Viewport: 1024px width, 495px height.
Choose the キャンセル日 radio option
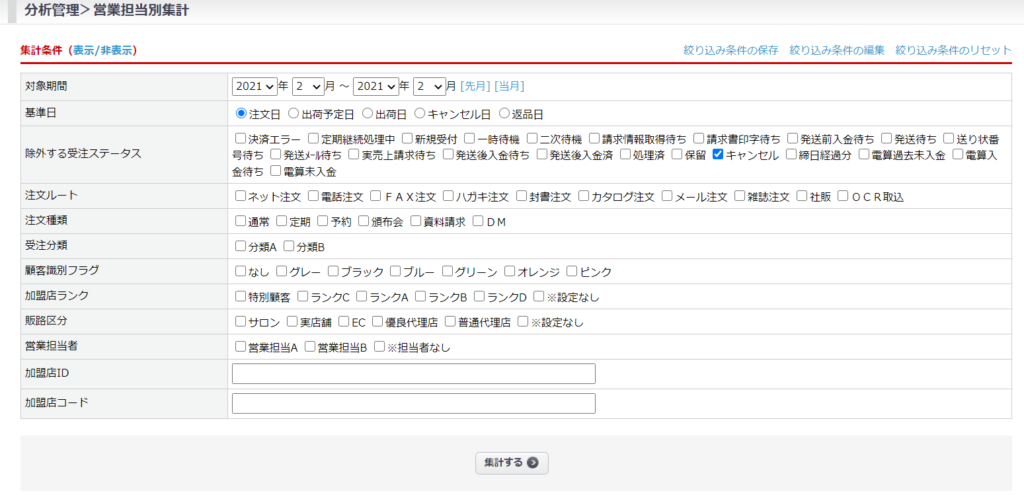[x=420, y=114]
